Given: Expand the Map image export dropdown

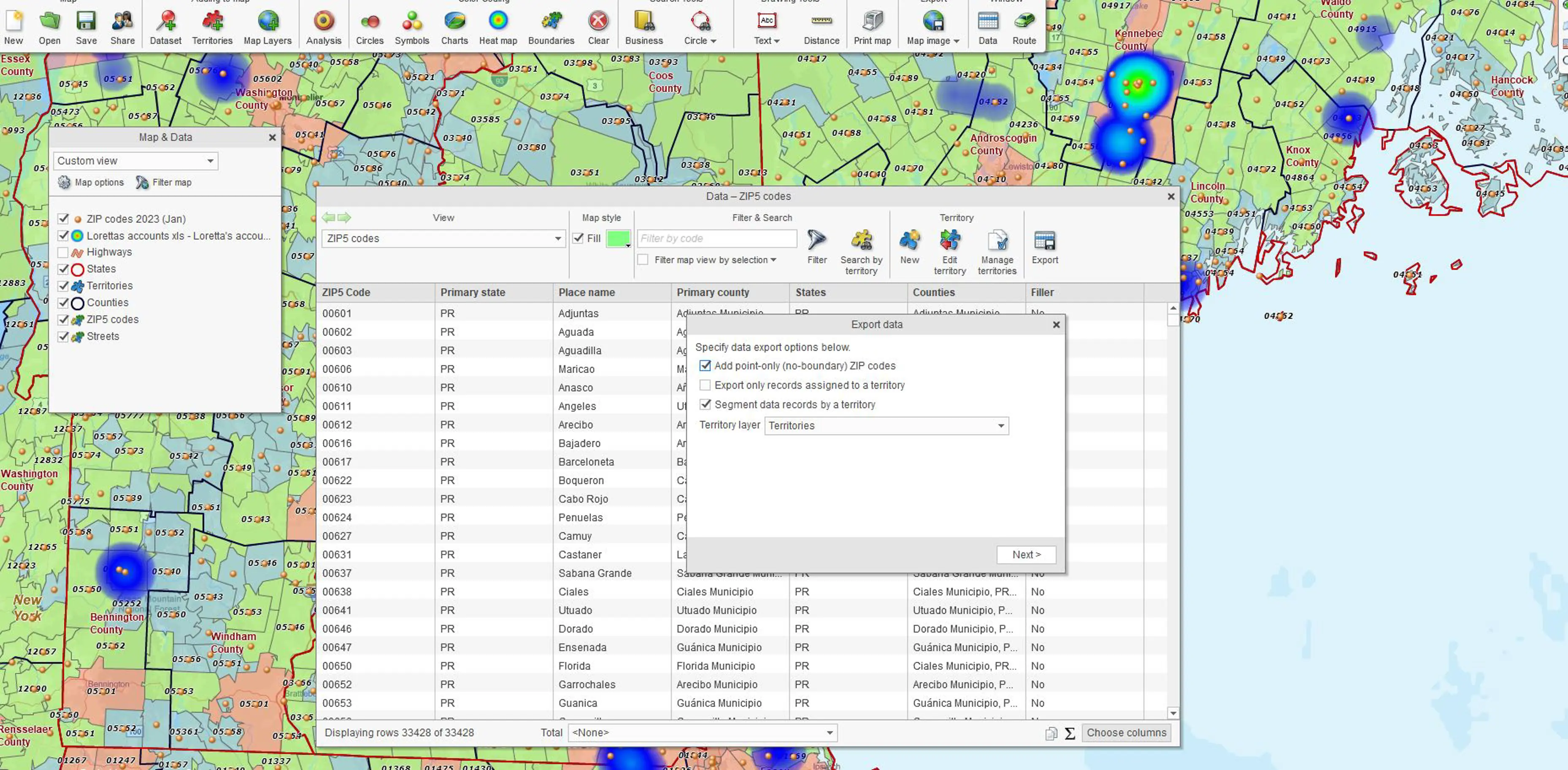Looking at the screenshot, I should (x=956, y=41).
